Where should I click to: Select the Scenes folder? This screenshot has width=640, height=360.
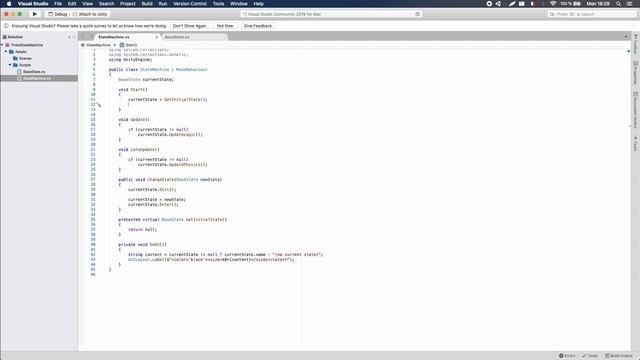tap(25, 58)
